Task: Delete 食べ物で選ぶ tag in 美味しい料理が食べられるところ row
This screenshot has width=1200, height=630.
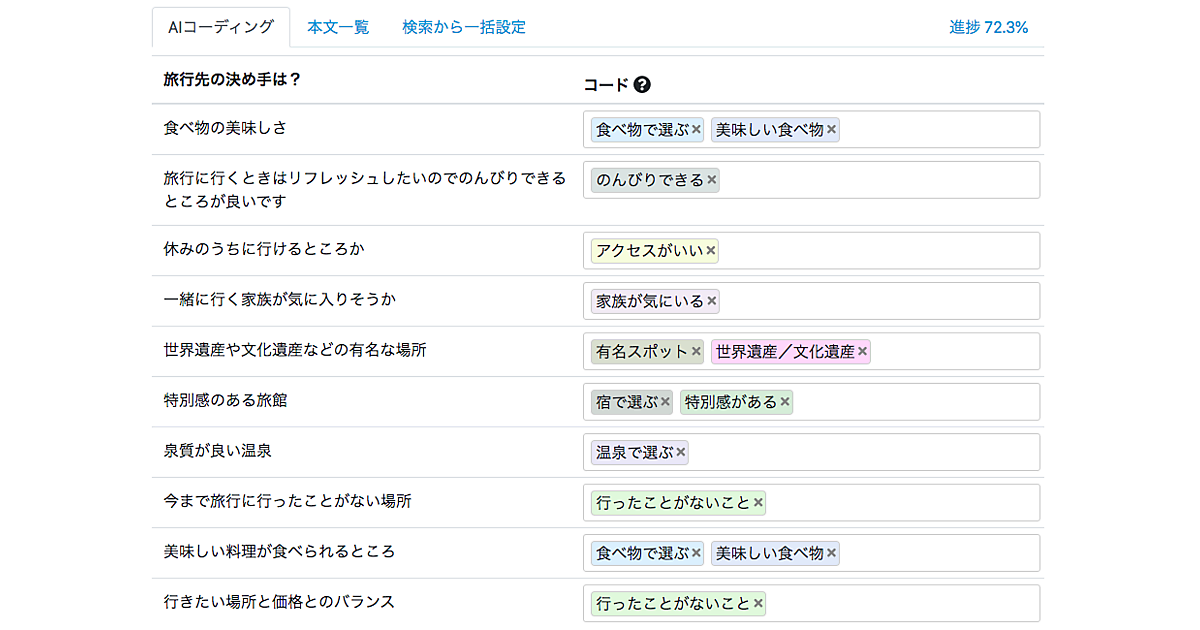Action: pyautogui.click(x=696, y=553)
